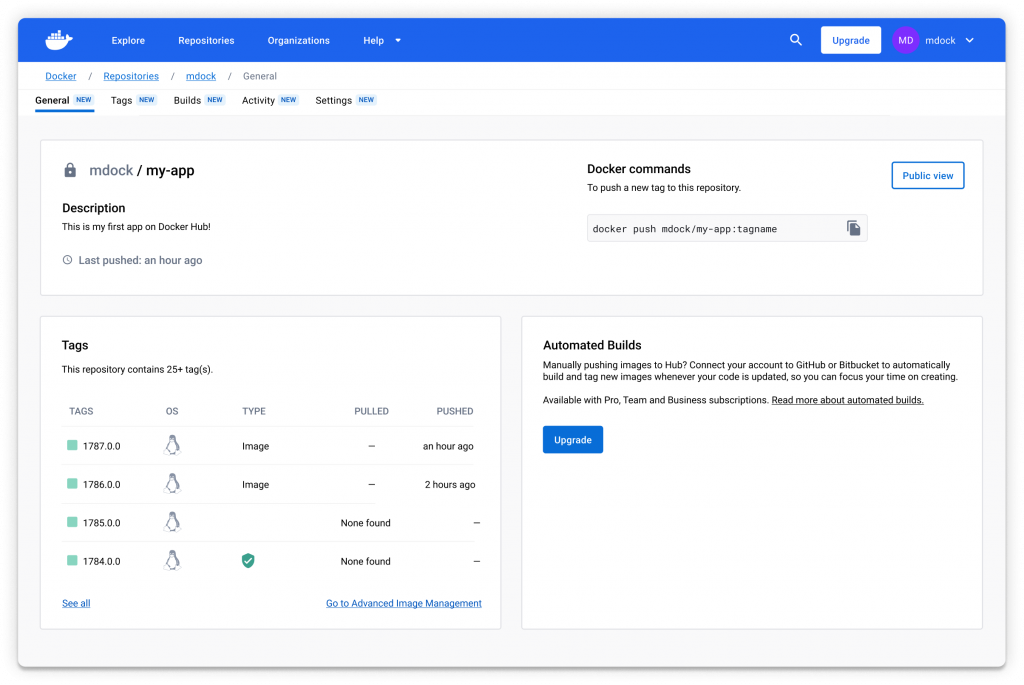Click the clock icon beside Last pushed
This screenshot has width=1024, height=685.
68,260
